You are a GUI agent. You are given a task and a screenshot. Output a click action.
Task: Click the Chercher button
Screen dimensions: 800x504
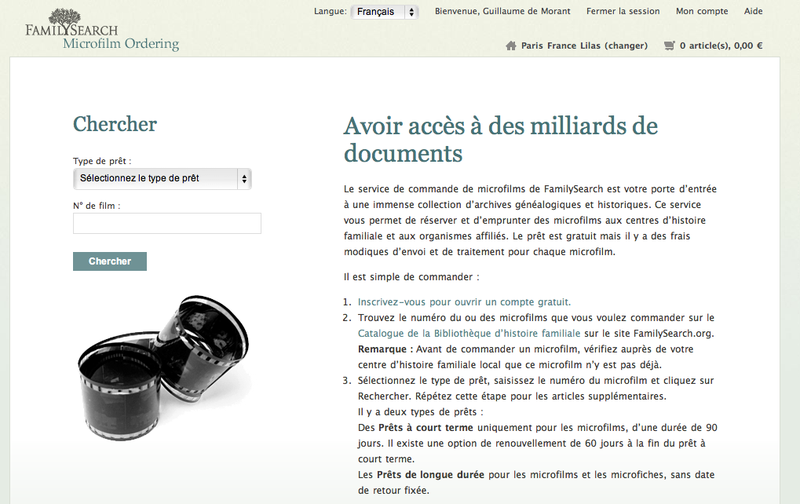tap(110, 261)
